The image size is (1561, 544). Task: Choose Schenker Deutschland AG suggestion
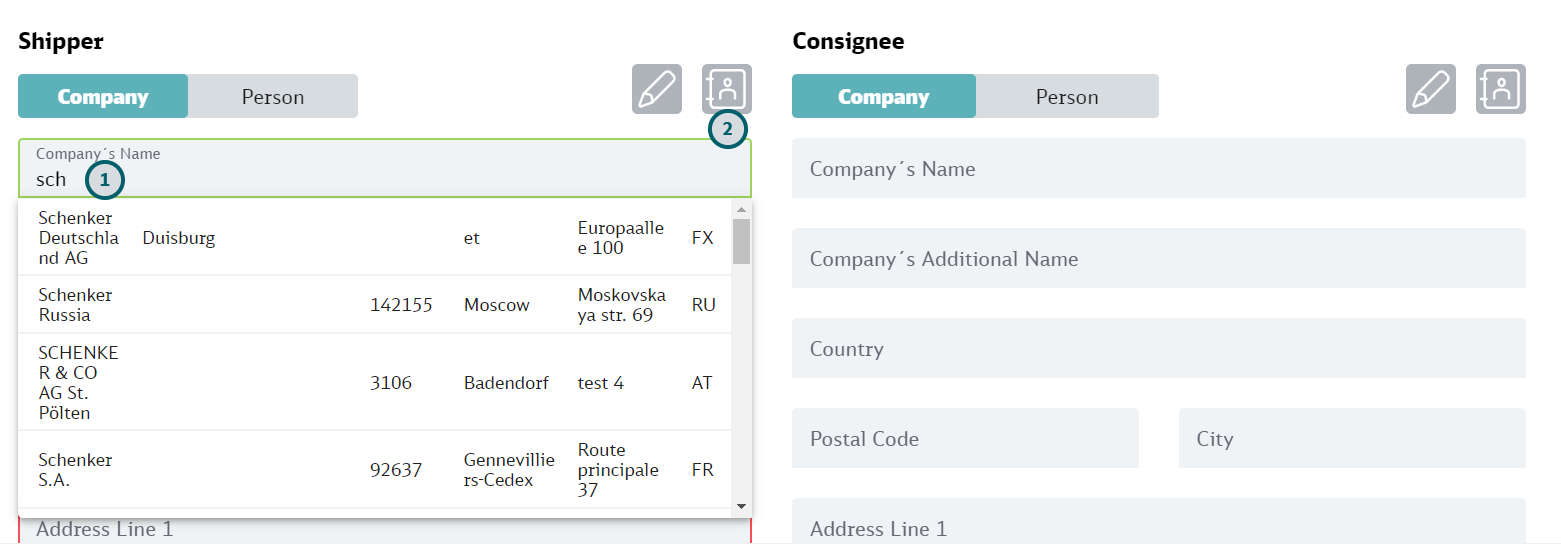(x=376, y=238)
